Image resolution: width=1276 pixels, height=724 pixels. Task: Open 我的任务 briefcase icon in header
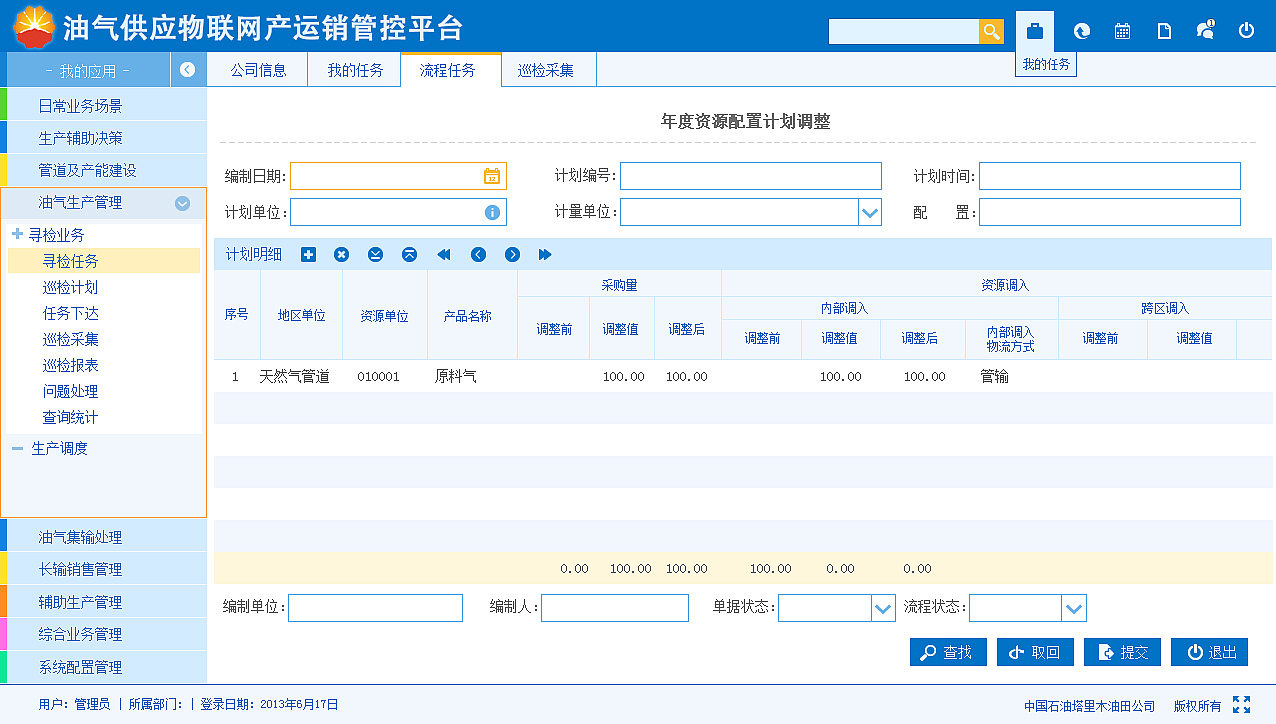pos(1035,31)
